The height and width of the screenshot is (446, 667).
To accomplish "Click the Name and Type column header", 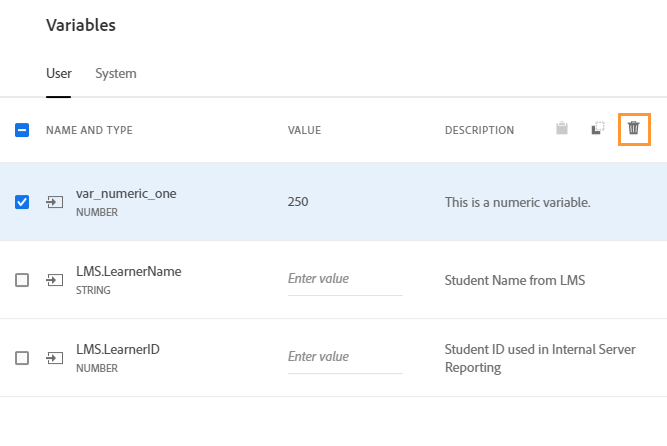I will (89, 130).
